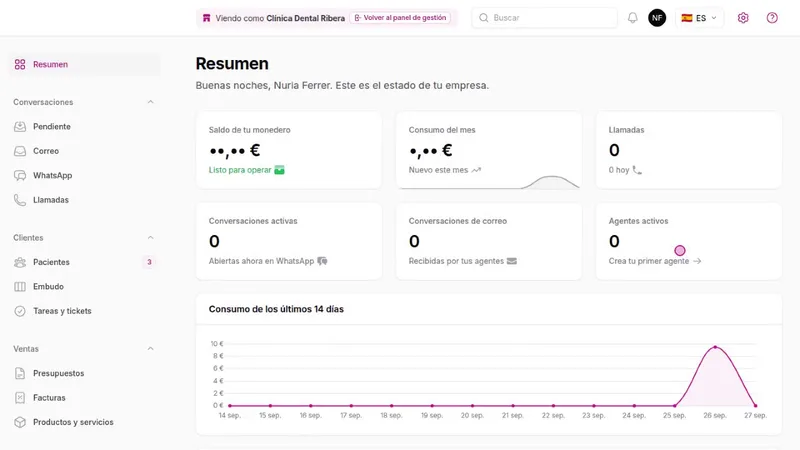The height and width of the screenshot is (450, 800).
Task: Open Presupuestos
Action: 84,373
